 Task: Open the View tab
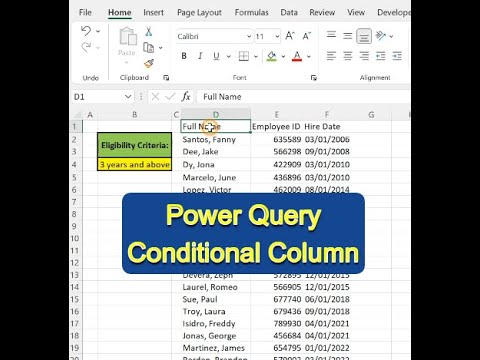pyautogui.click(x=356, y=13)
